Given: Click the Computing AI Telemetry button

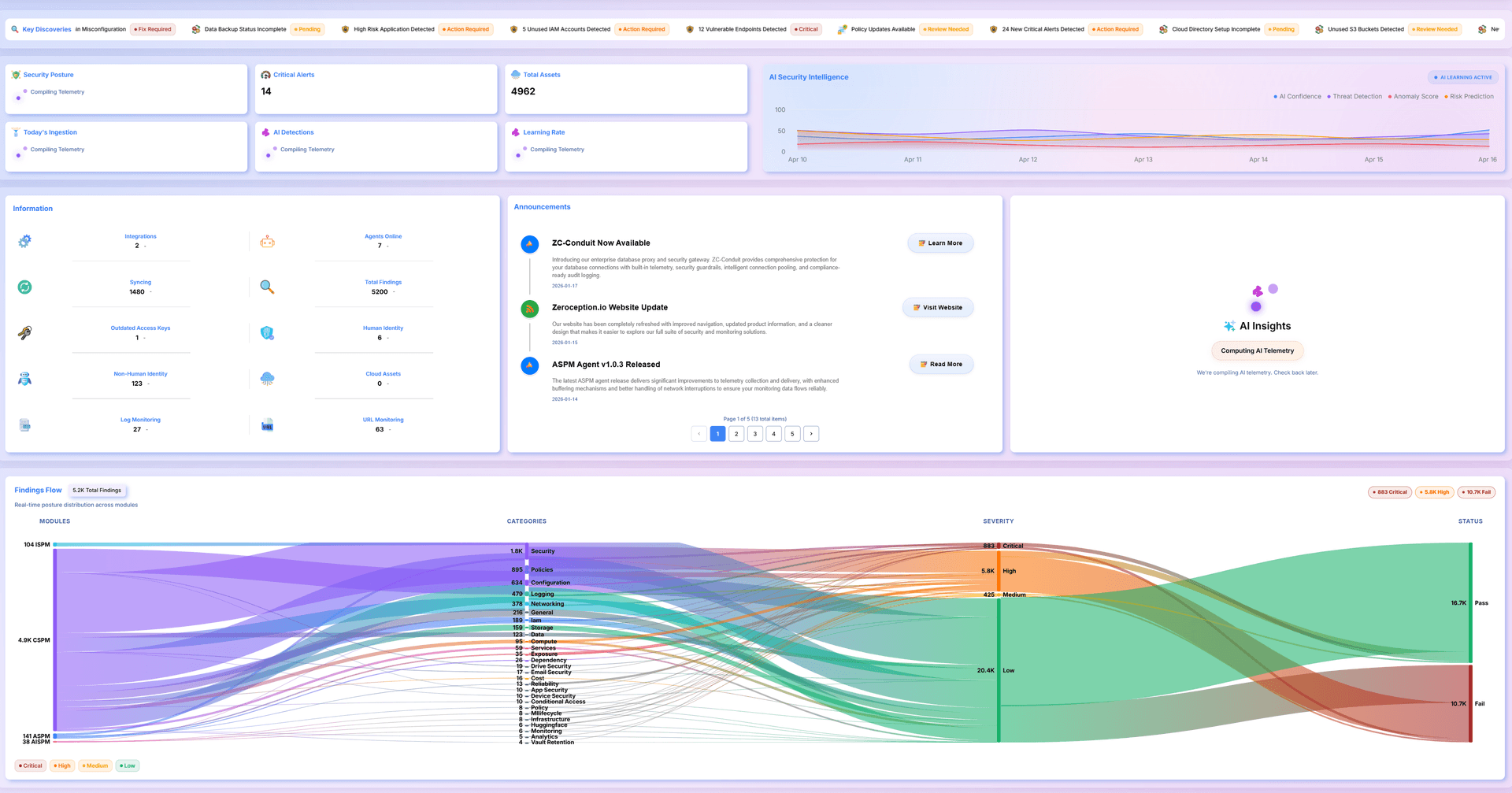Looking at the screenshot, I should coord(1257,351).
